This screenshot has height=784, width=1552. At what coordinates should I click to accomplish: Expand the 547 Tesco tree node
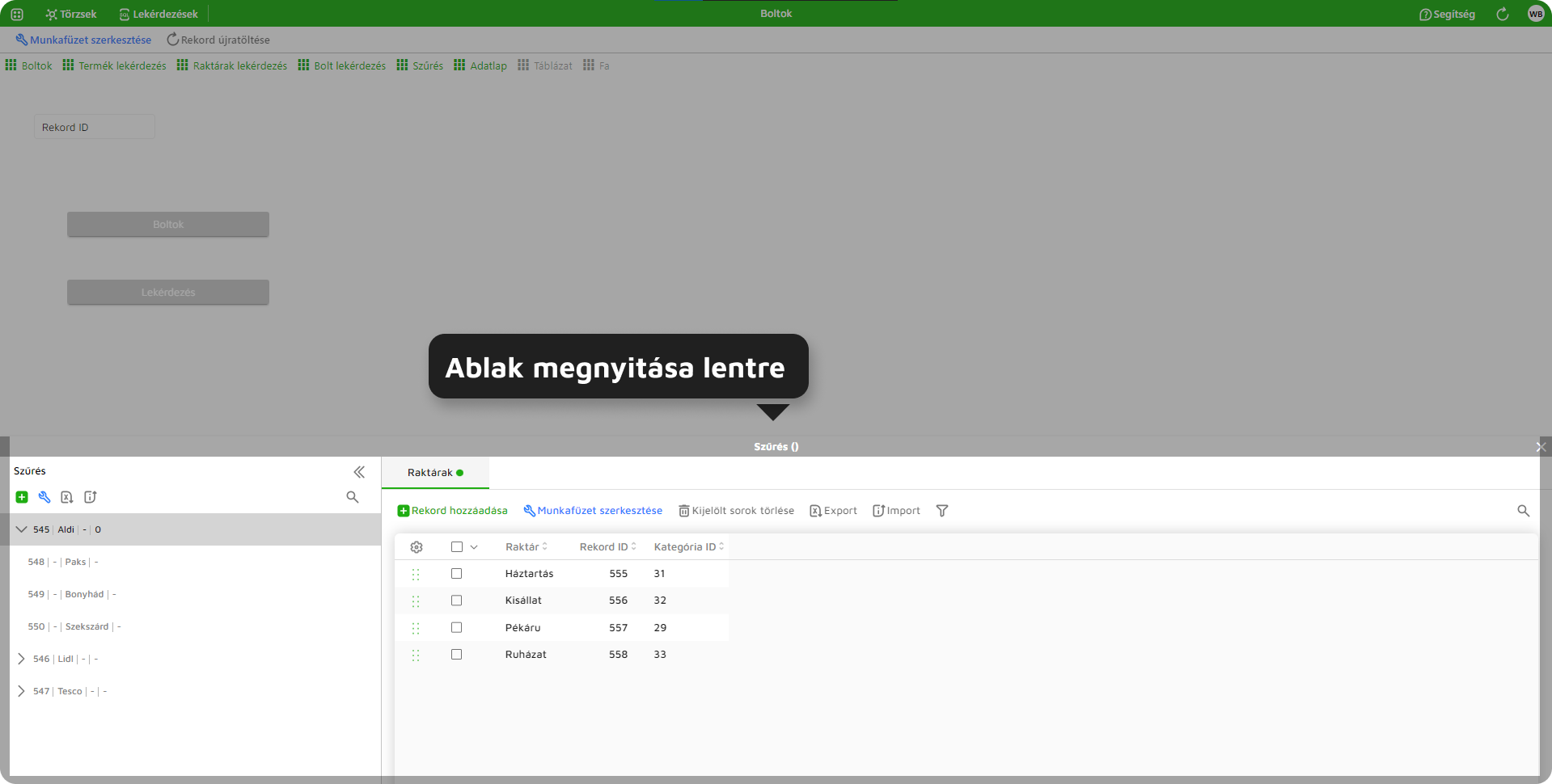(21, 691)
